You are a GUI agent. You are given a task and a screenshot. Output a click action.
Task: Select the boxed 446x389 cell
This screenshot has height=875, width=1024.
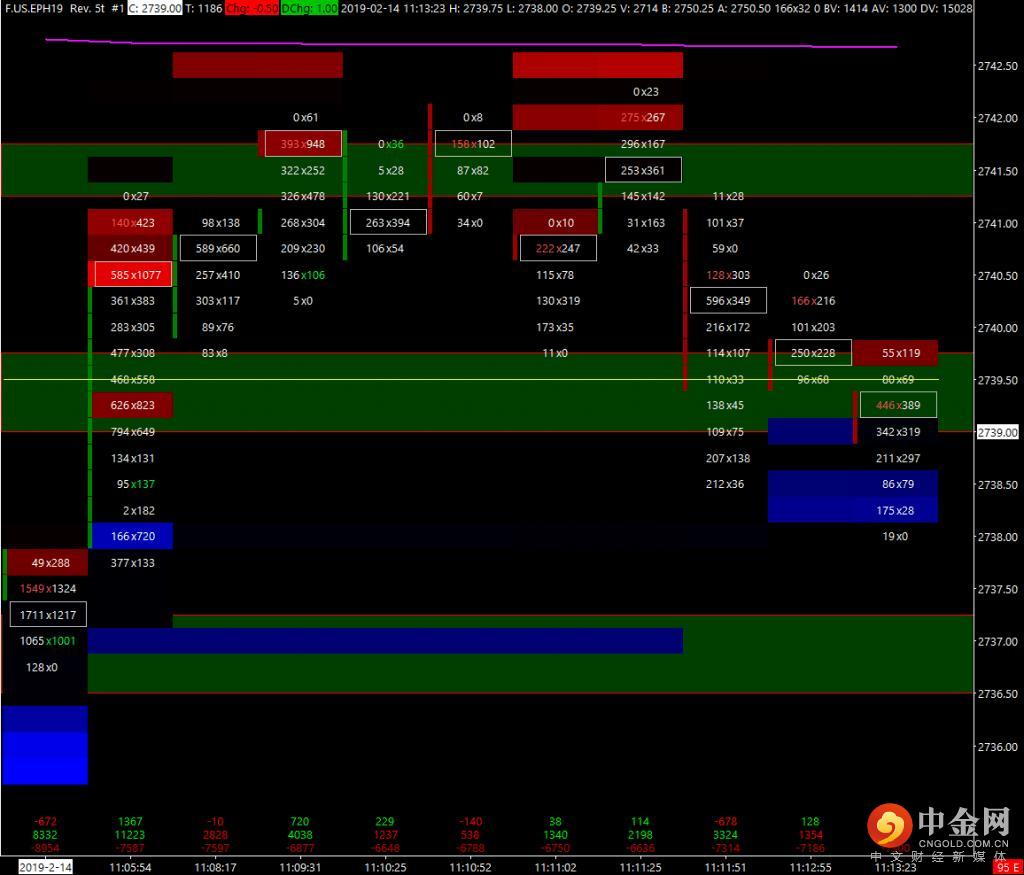click(x=898, y=405)
